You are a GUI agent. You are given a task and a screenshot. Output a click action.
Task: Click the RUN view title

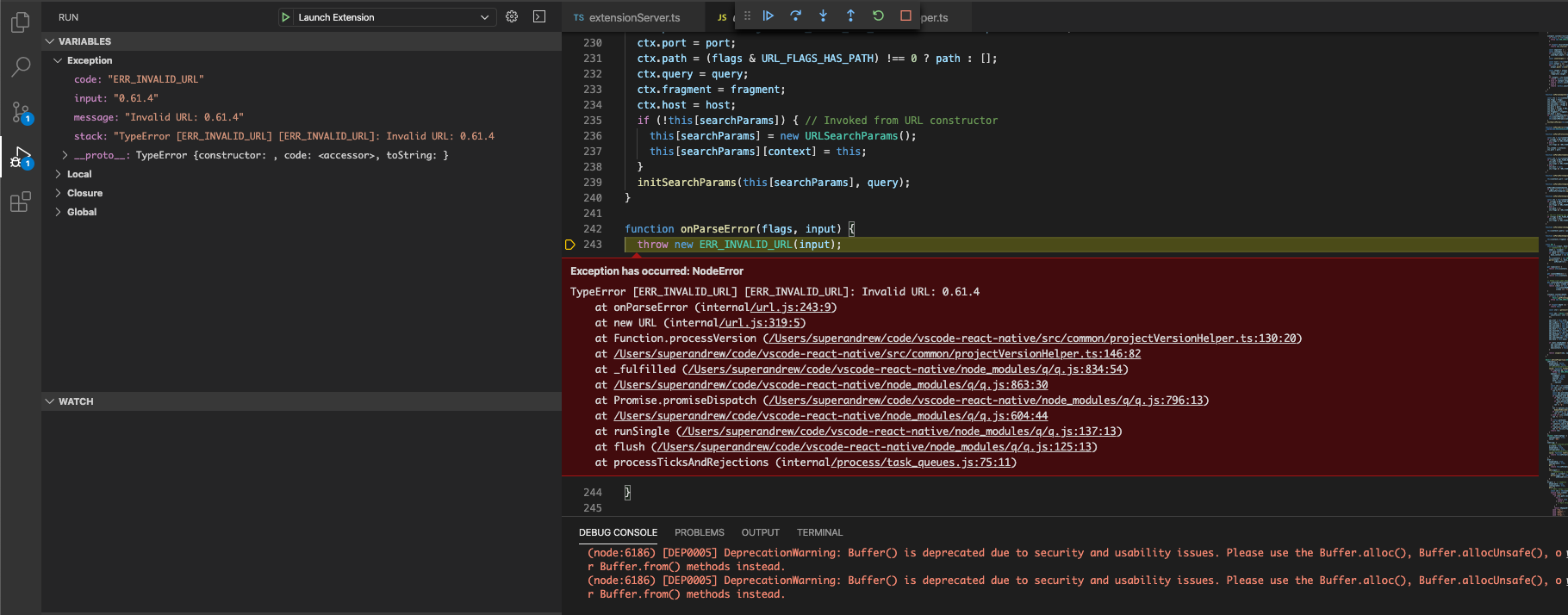coord(68,17)
